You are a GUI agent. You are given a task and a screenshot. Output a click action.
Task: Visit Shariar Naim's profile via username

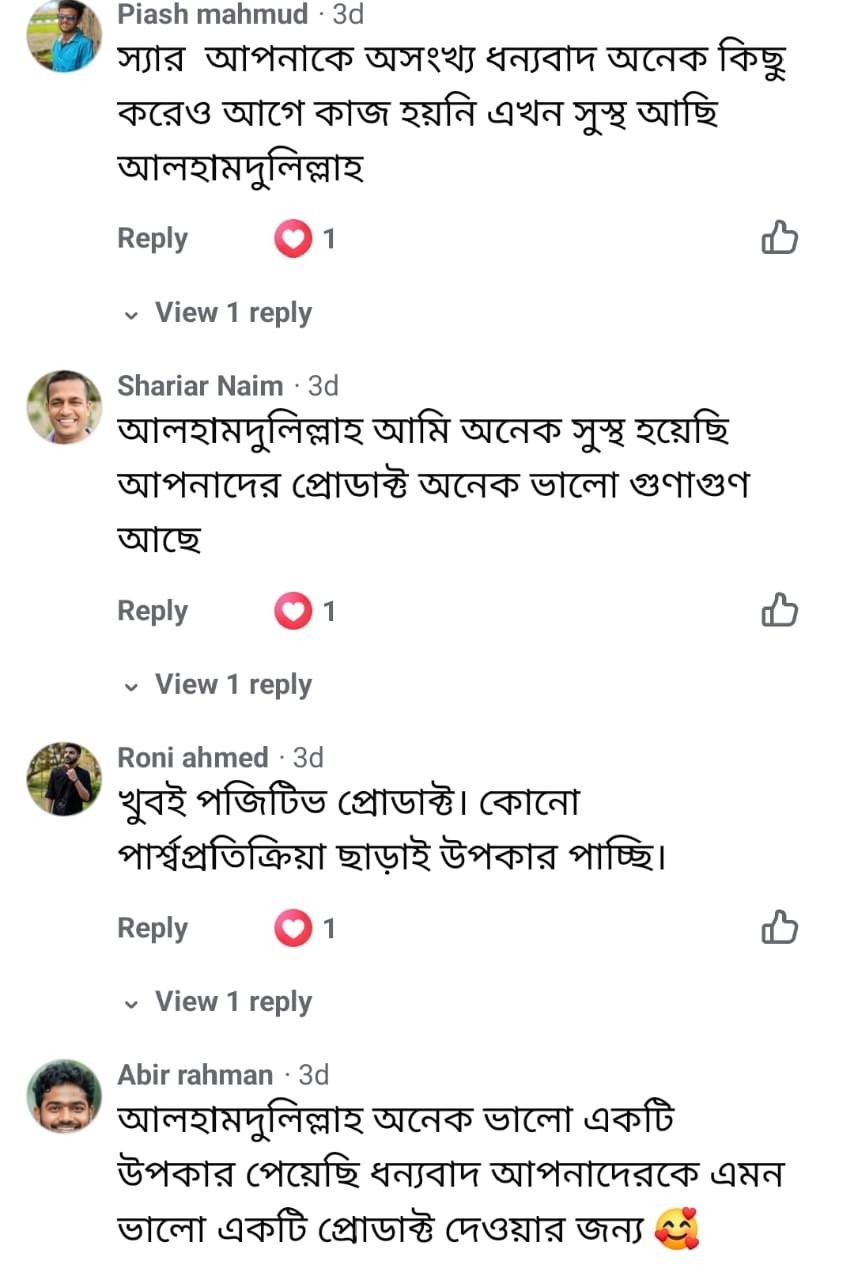coord(200,386)
